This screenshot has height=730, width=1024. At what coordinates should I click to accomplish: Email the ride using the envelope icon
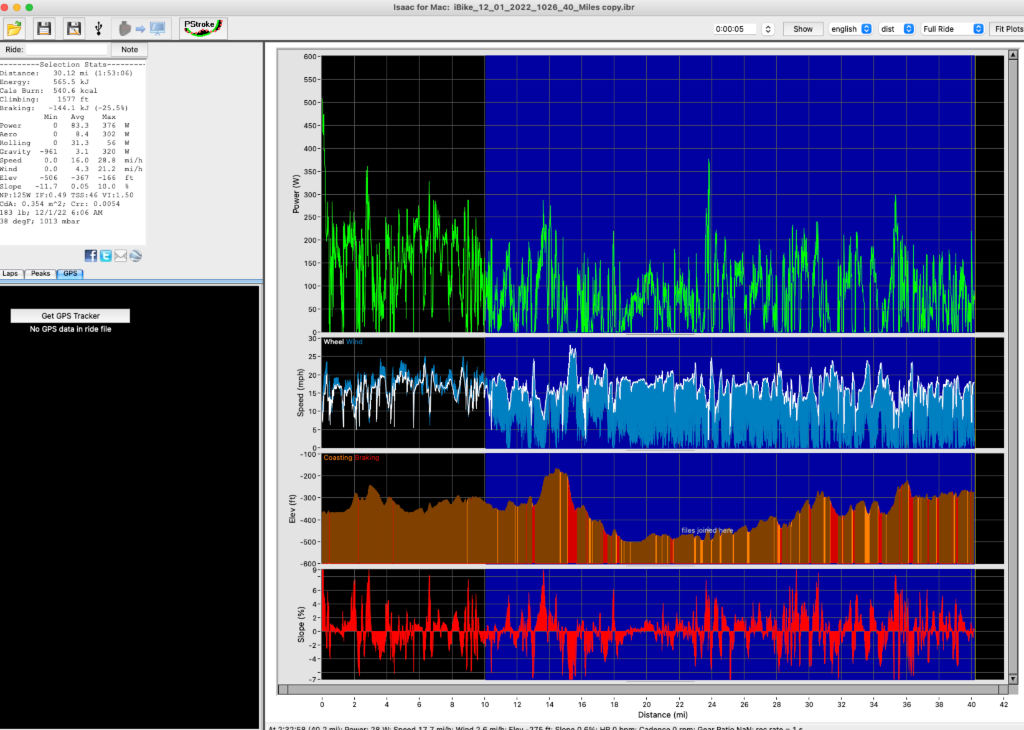pyautogui.click(x=120, y=255)
